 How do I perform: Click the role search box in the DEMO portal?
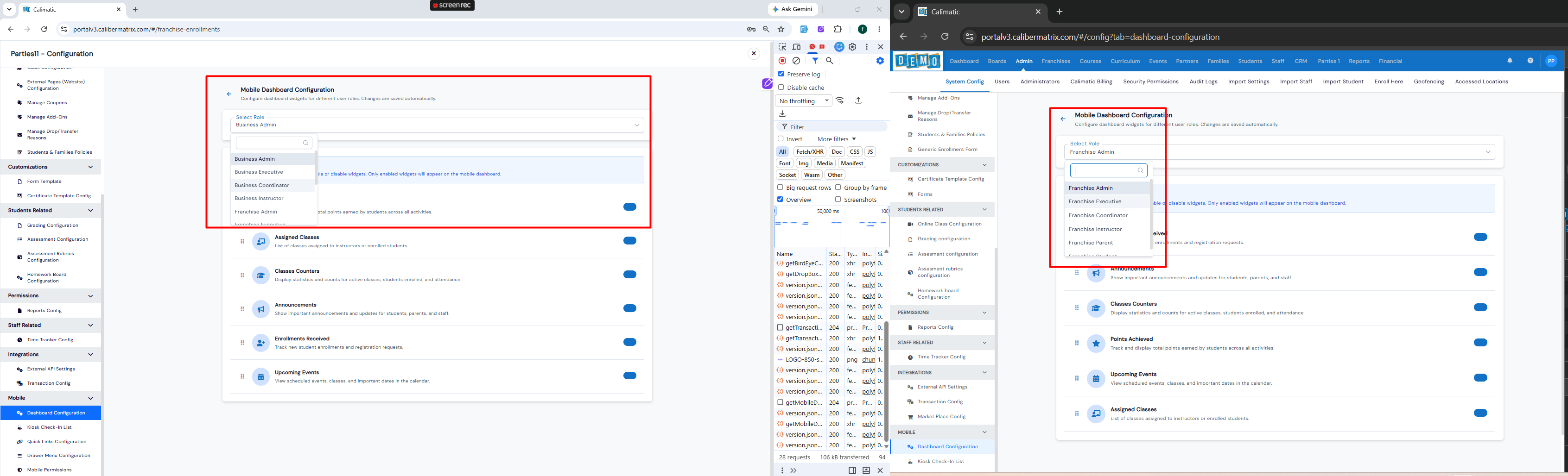pos(1108,171)
